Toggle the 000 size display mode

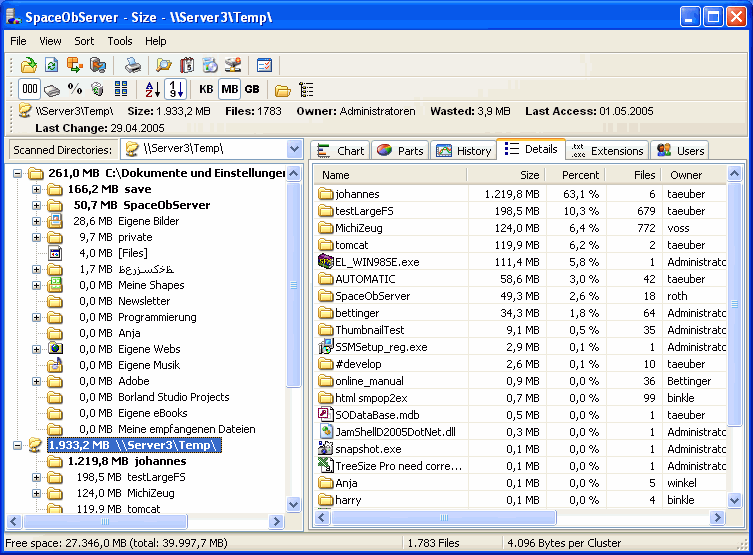(29, 89)
